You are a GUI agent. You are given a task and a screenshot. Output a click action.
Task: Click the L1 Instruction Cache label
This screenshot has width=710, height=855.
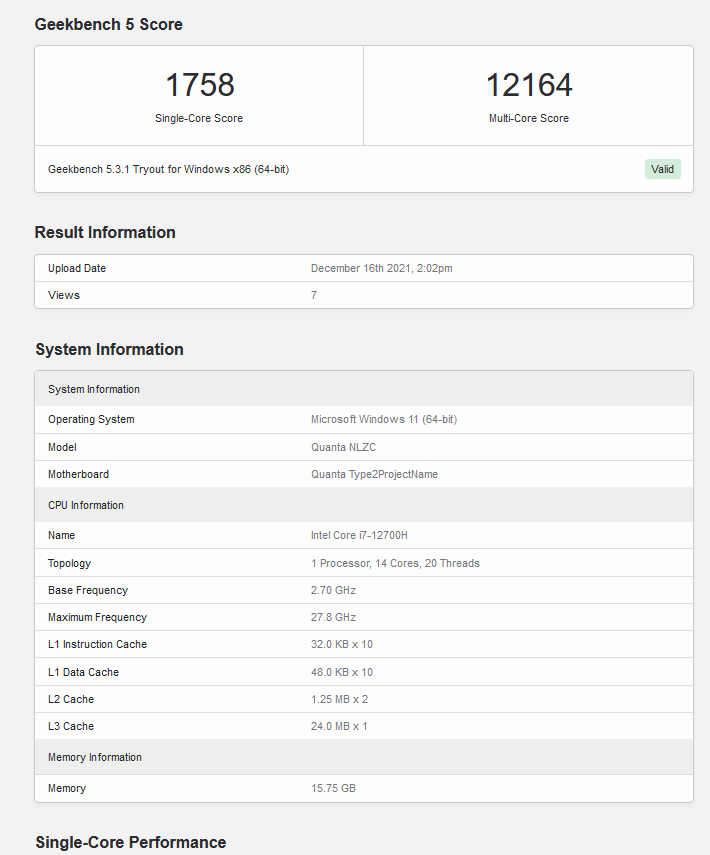click(98, 645)
